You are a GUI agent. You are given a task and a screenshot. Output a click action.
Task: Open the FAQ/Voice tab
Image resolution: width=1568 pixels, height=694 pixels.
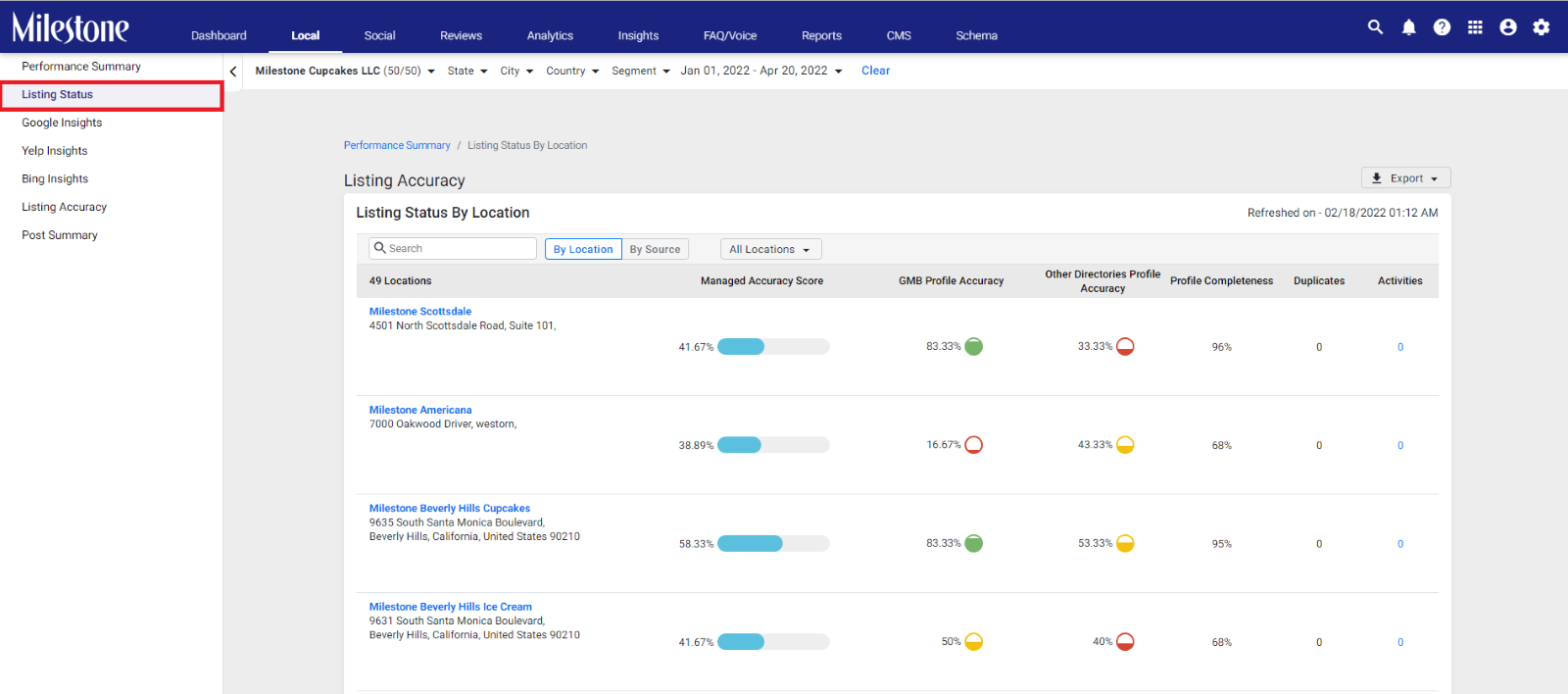pos(730,35)
